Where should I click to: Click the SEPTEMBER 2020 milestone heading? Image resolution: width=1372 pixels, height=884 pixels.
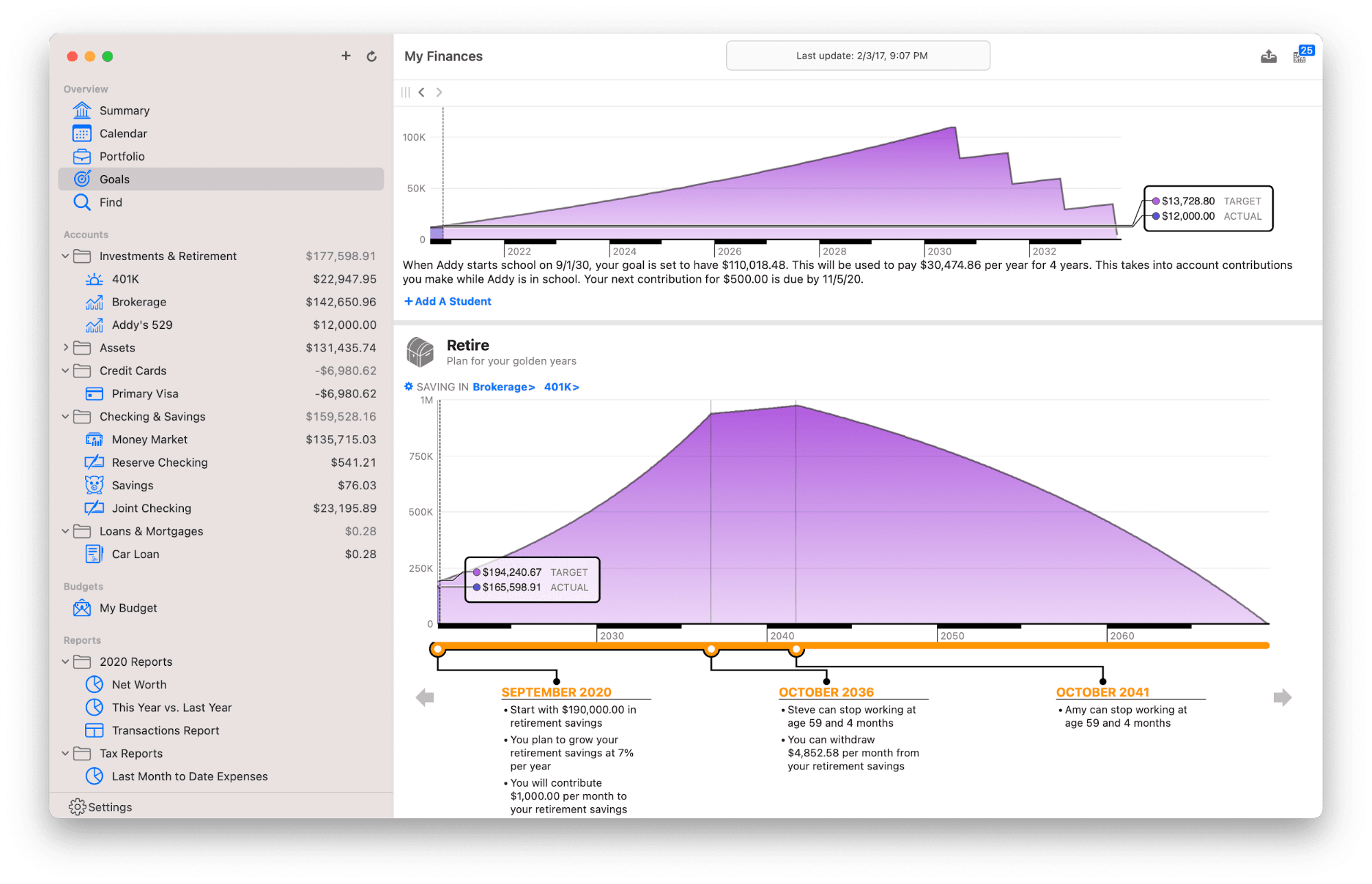click(556, 692)
